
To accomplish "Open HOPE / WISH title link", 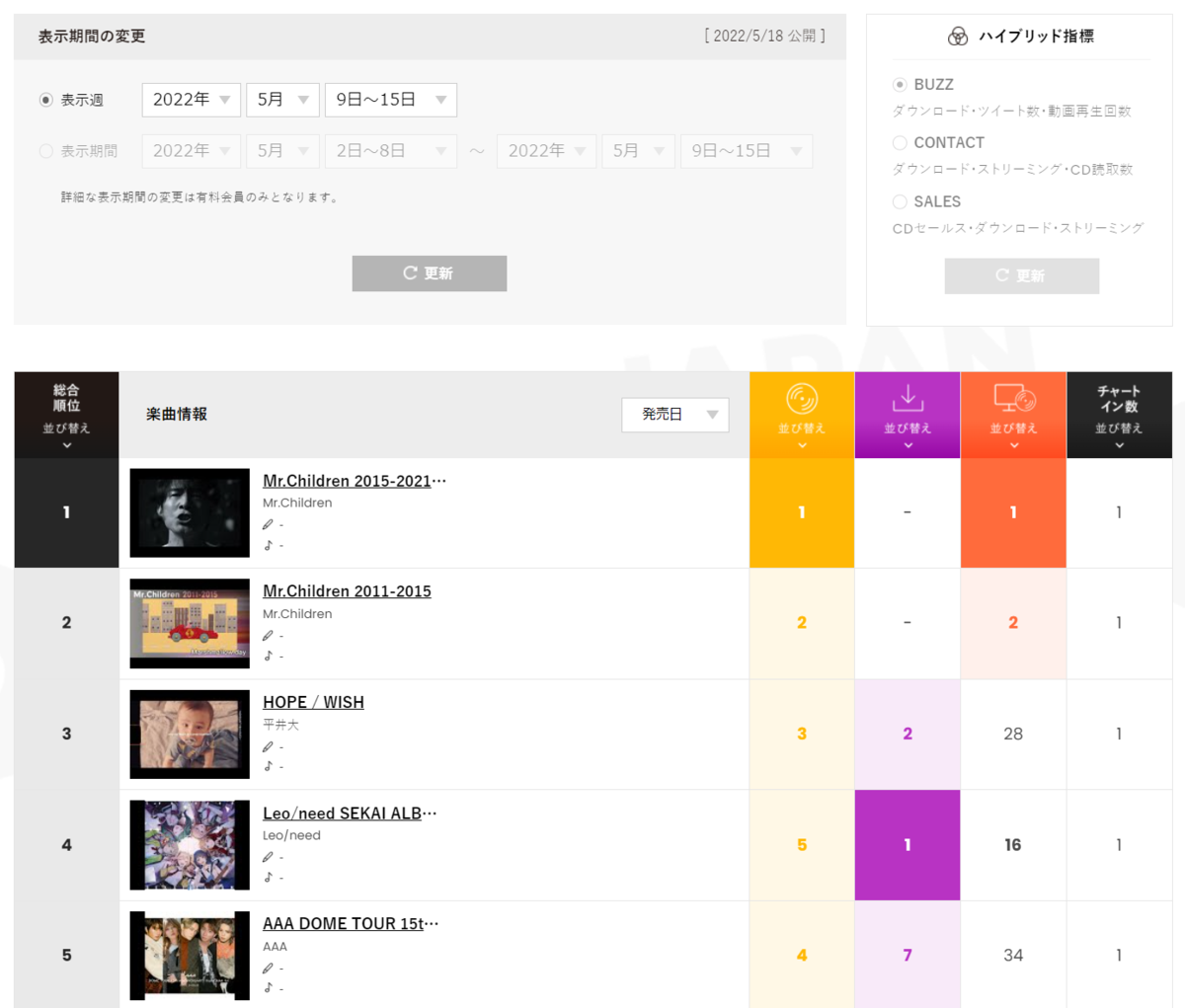I will point(313,702).
